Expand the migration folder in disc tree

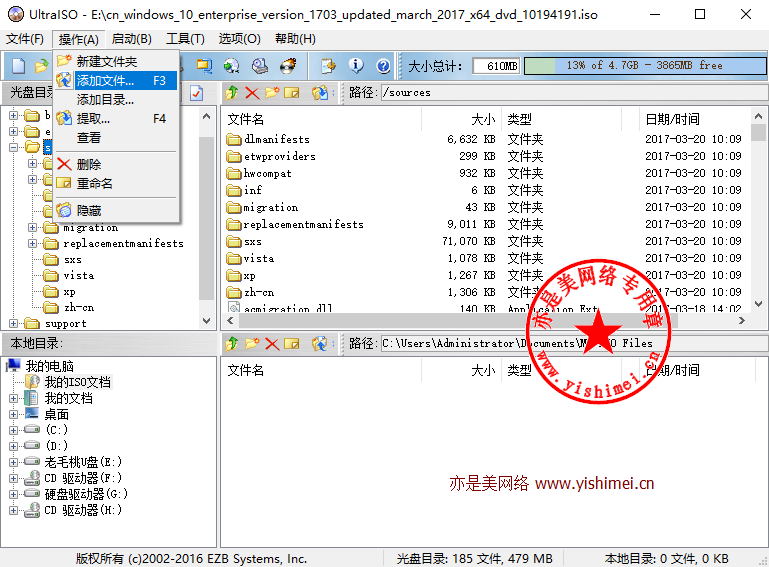(32, 228)
